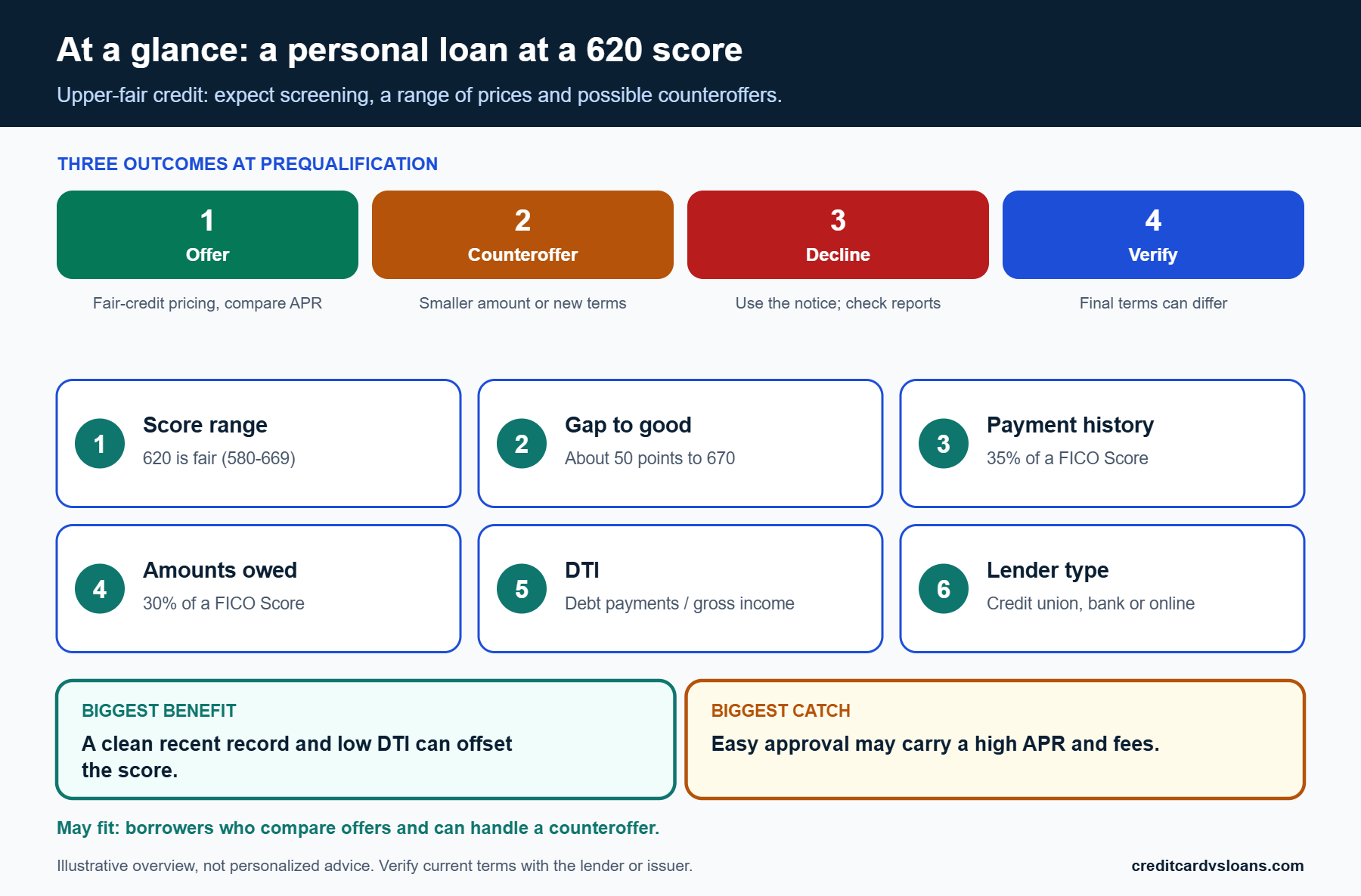1361x896 pixels.
Task: Choose the red Decline outcome card
Action: point(838,234)
